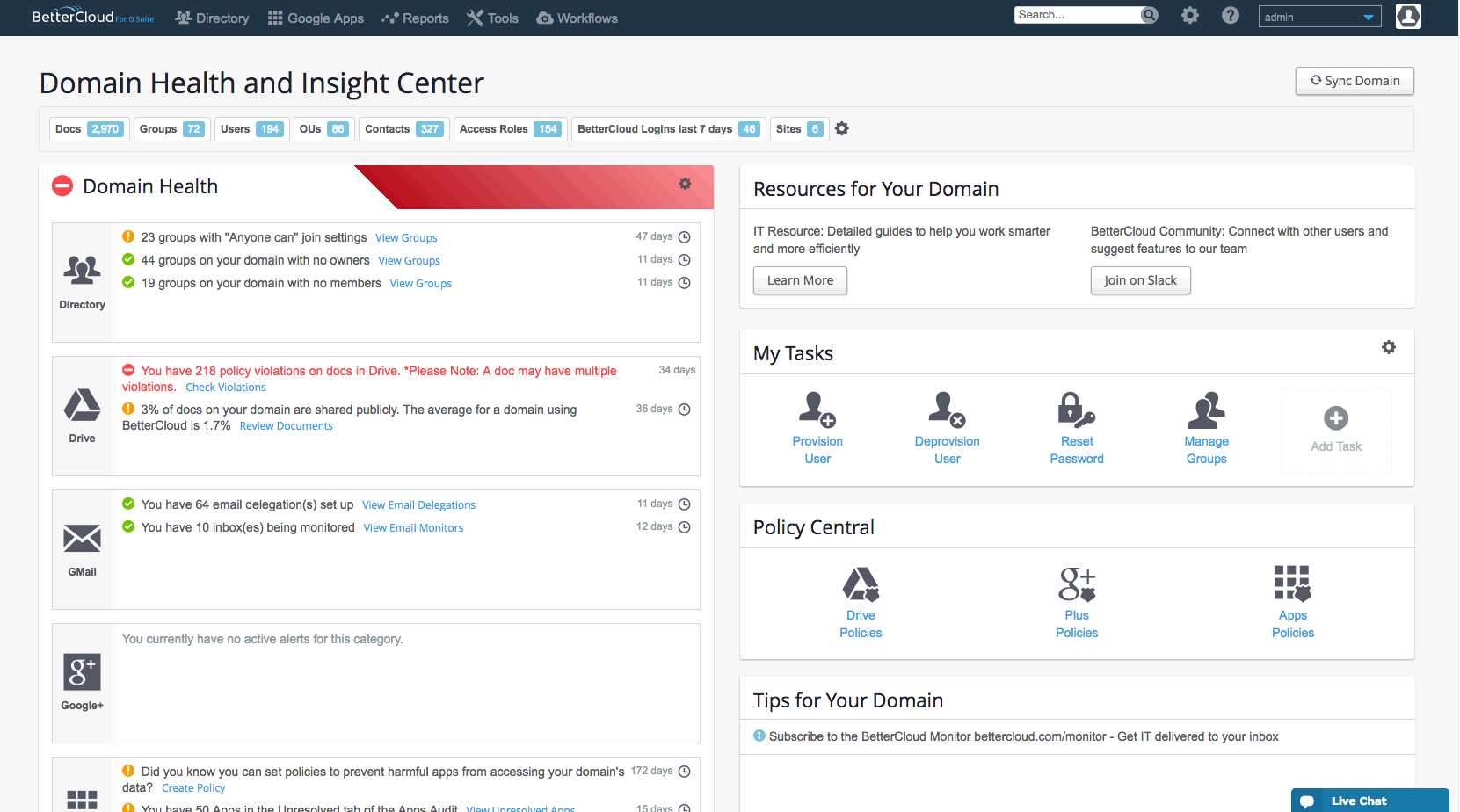Click the clock icon beside 12 days
The image size is (1460, 812).
(x=685, y=527)
